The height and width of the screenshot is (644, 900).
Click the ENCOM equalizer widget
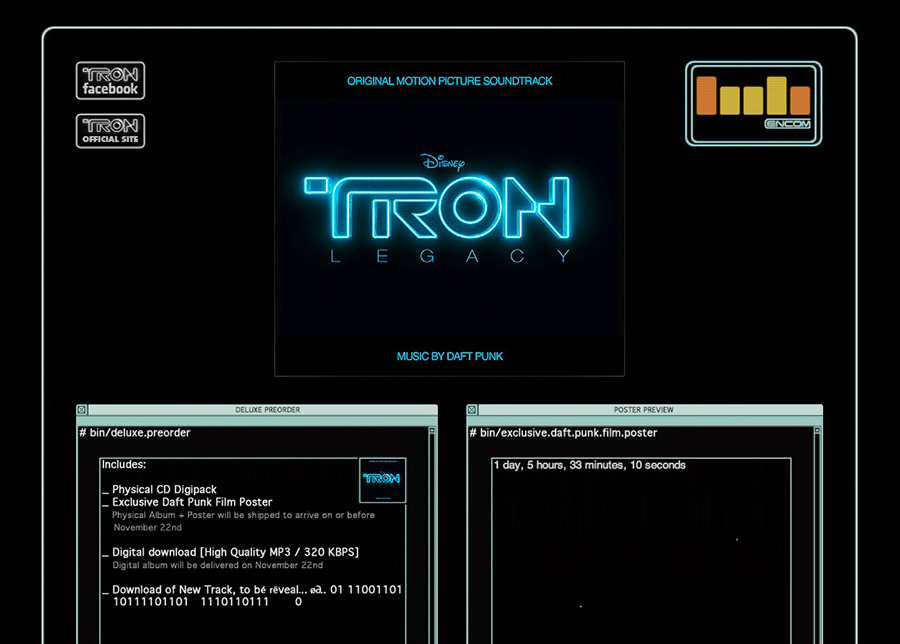[x=754, y=104]
